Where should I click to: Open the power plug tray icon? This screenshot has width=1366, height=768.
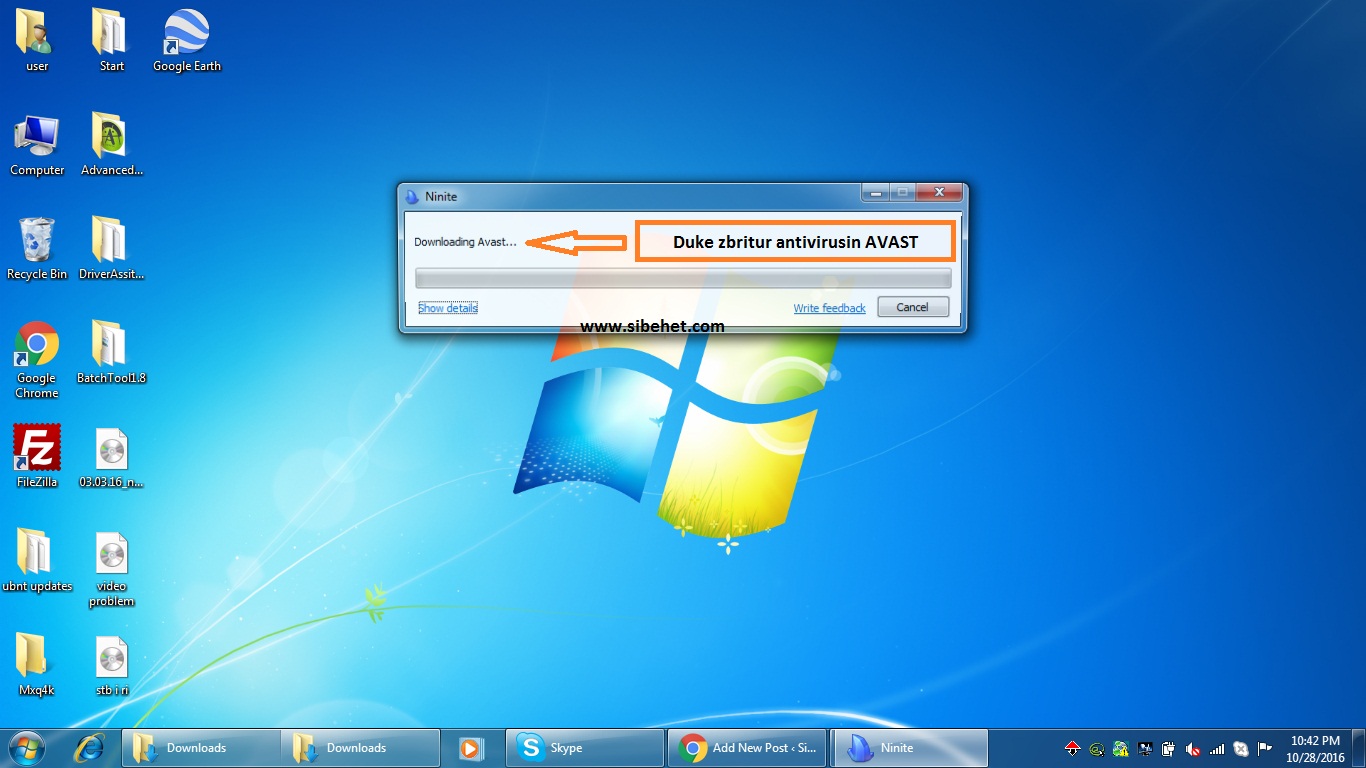click(1168, 748)
